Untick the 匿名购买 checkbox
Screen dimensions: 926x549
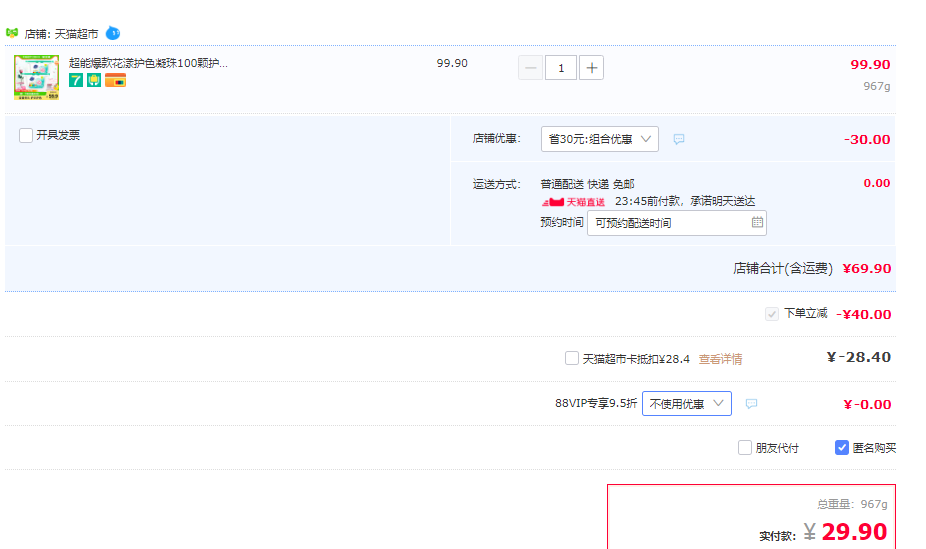tap(842, 447)
